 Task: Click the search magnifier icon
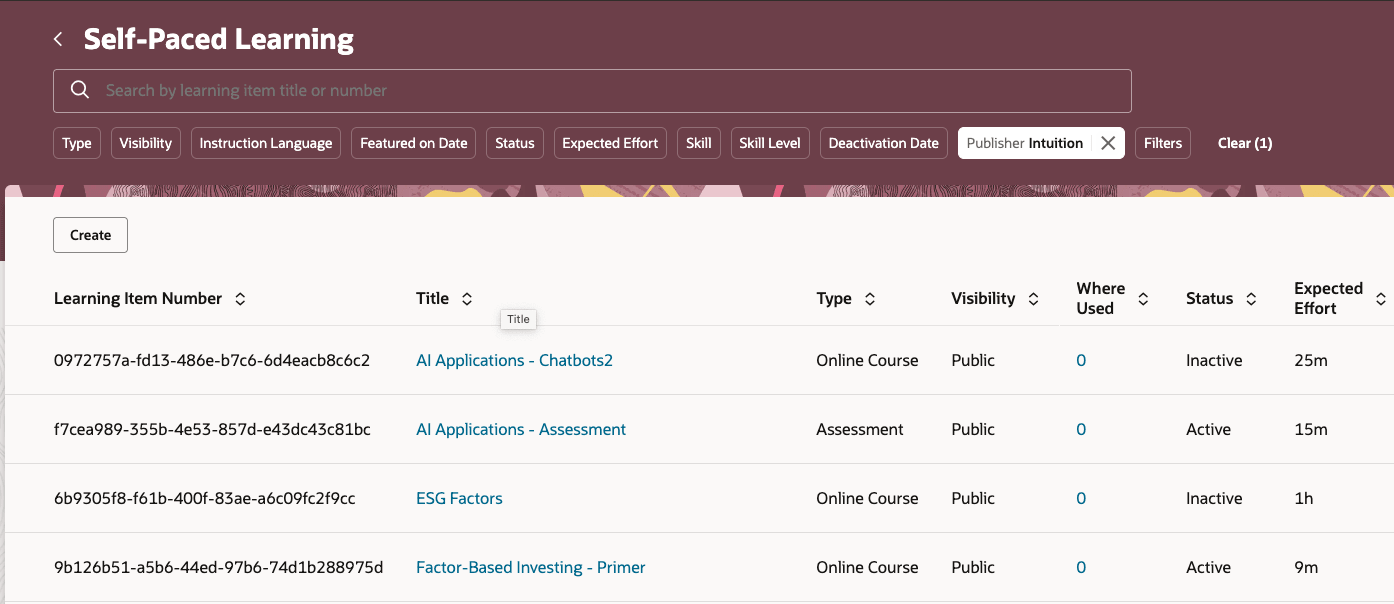tap(79, 89)
